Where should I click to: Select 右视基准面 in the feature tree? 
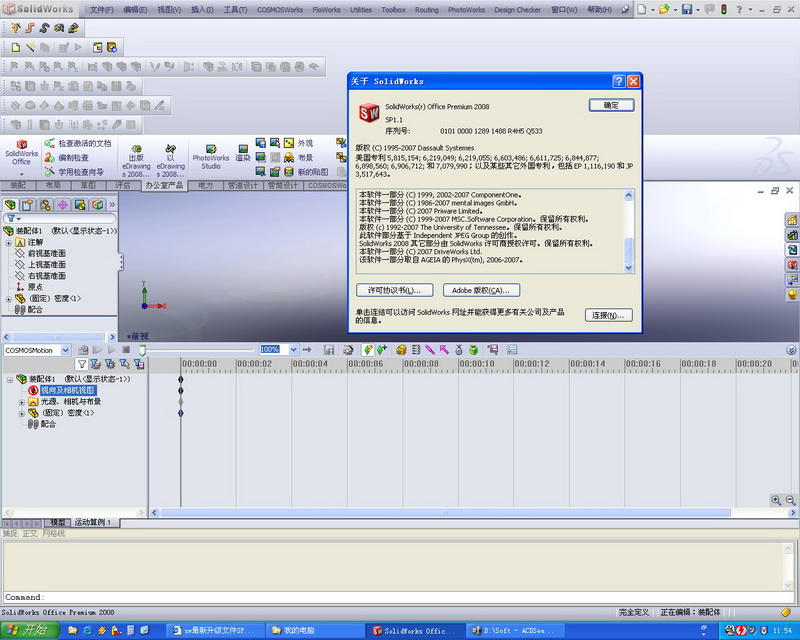46,276
